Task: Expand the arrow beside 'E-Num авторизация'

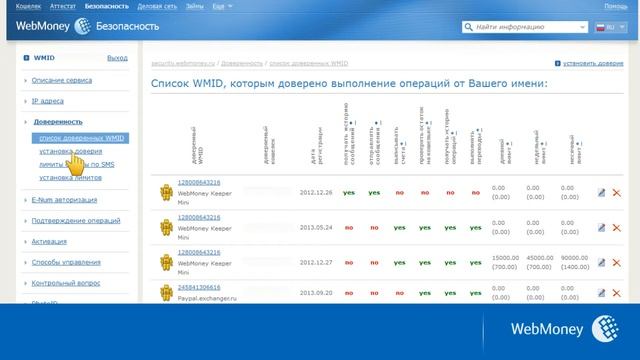Action: (x=25, y=200)
